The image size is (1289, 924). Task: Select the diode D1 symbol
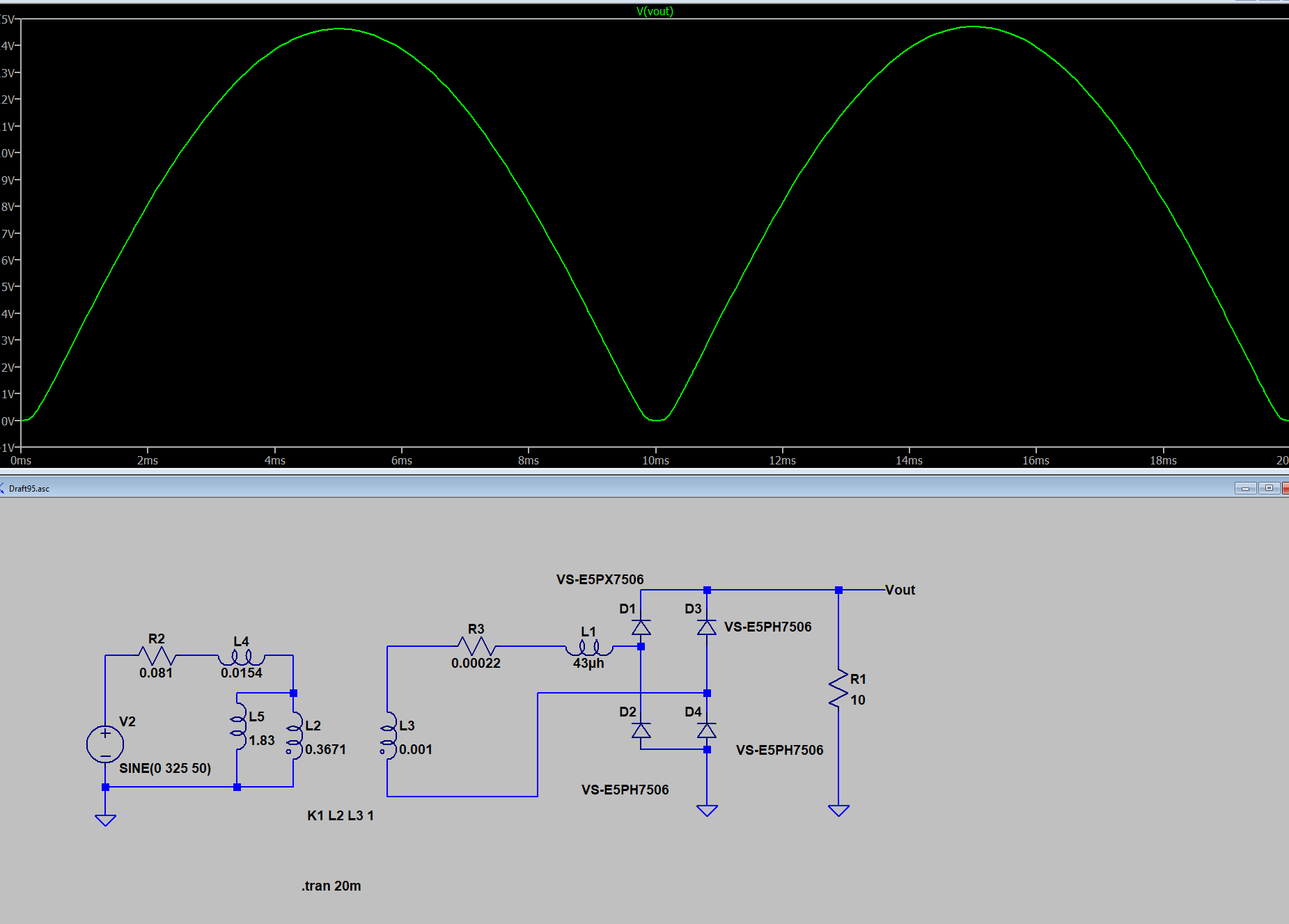[x=641, y=627]
